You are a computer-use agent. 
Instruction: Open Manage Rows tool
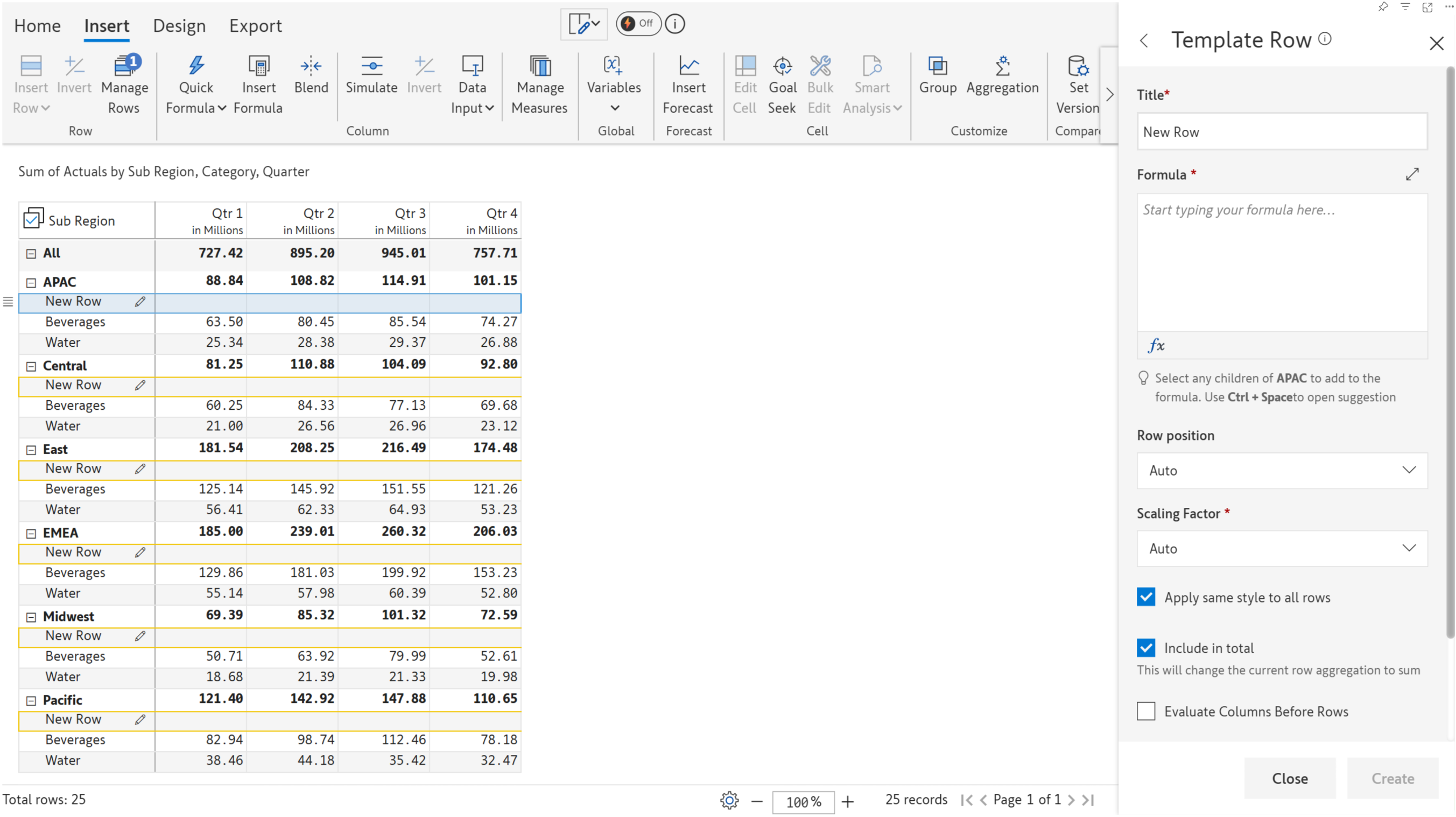[124, 83]
